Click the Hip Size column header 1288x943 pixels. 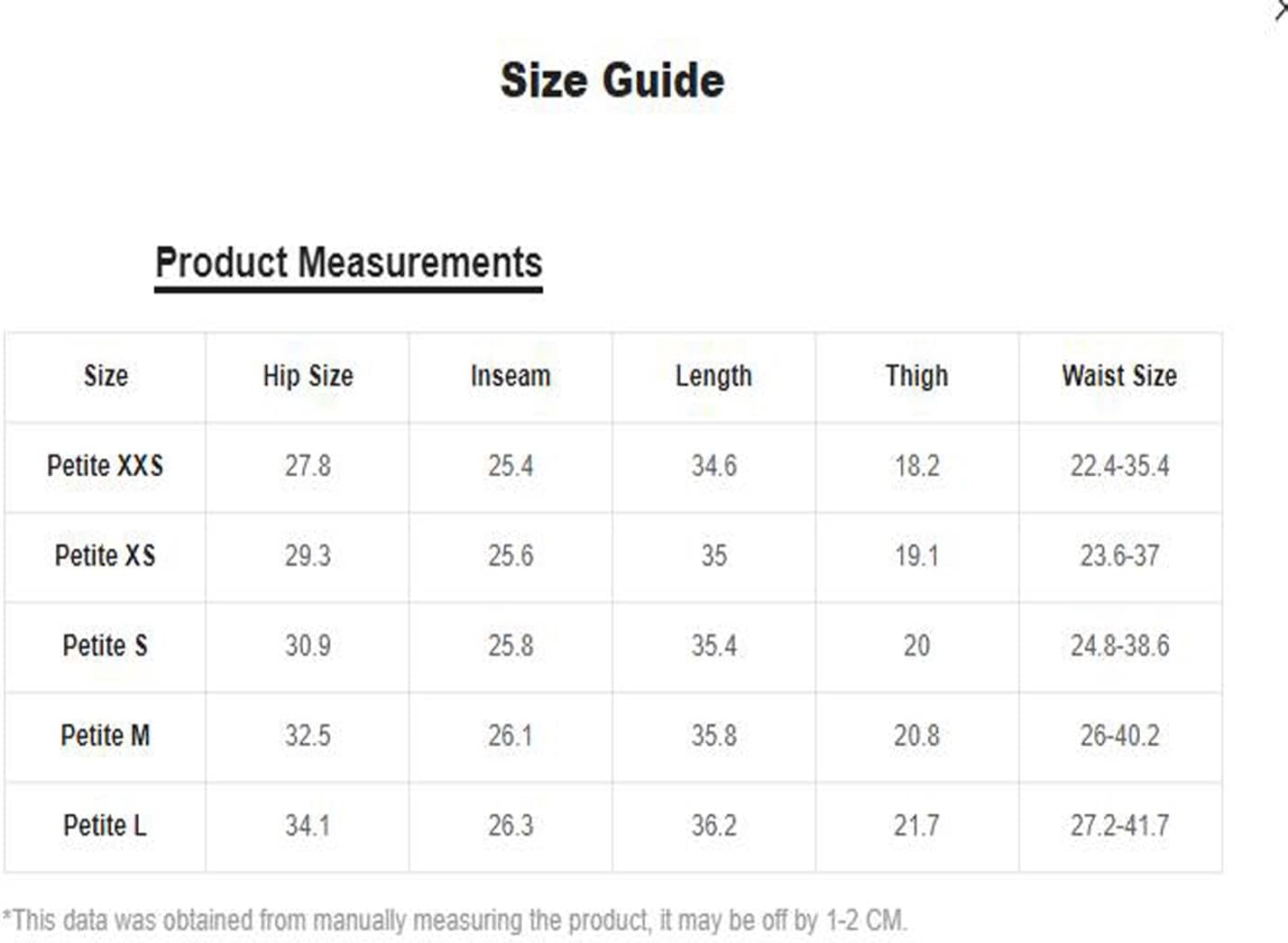308,376
